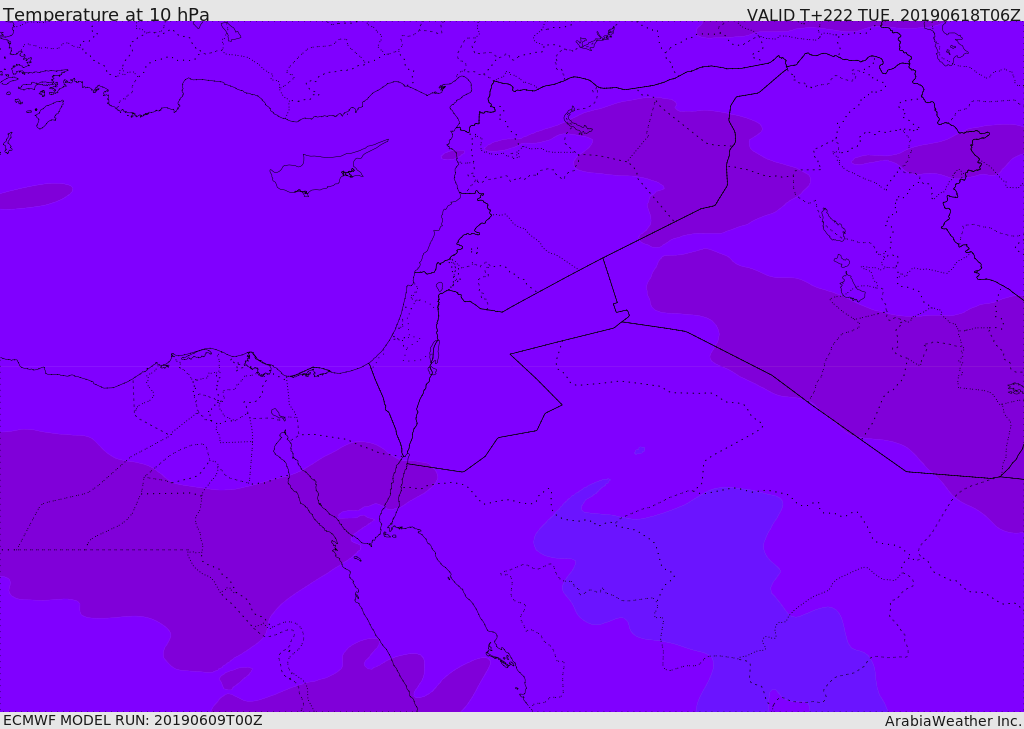Click the Dead Sea outline on the map
Image resolution: width=1024 pixels, height=729 pixels.
coord(433,357)
